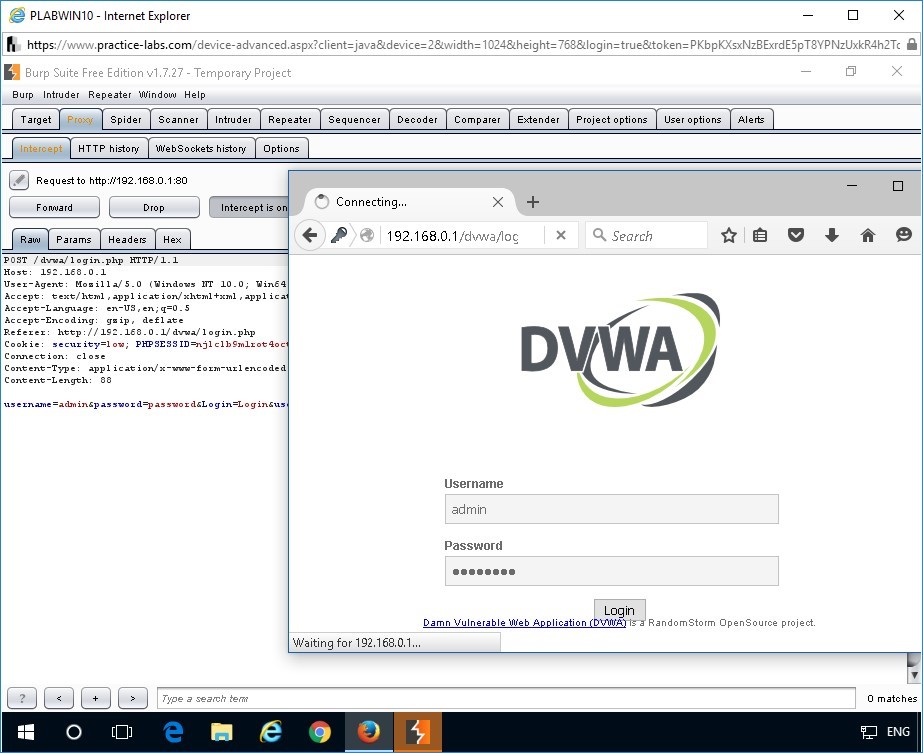The image size is (923, 753).
Task: Forward the intercepted request
Action: pyautogui.click(x=54, y=208)
